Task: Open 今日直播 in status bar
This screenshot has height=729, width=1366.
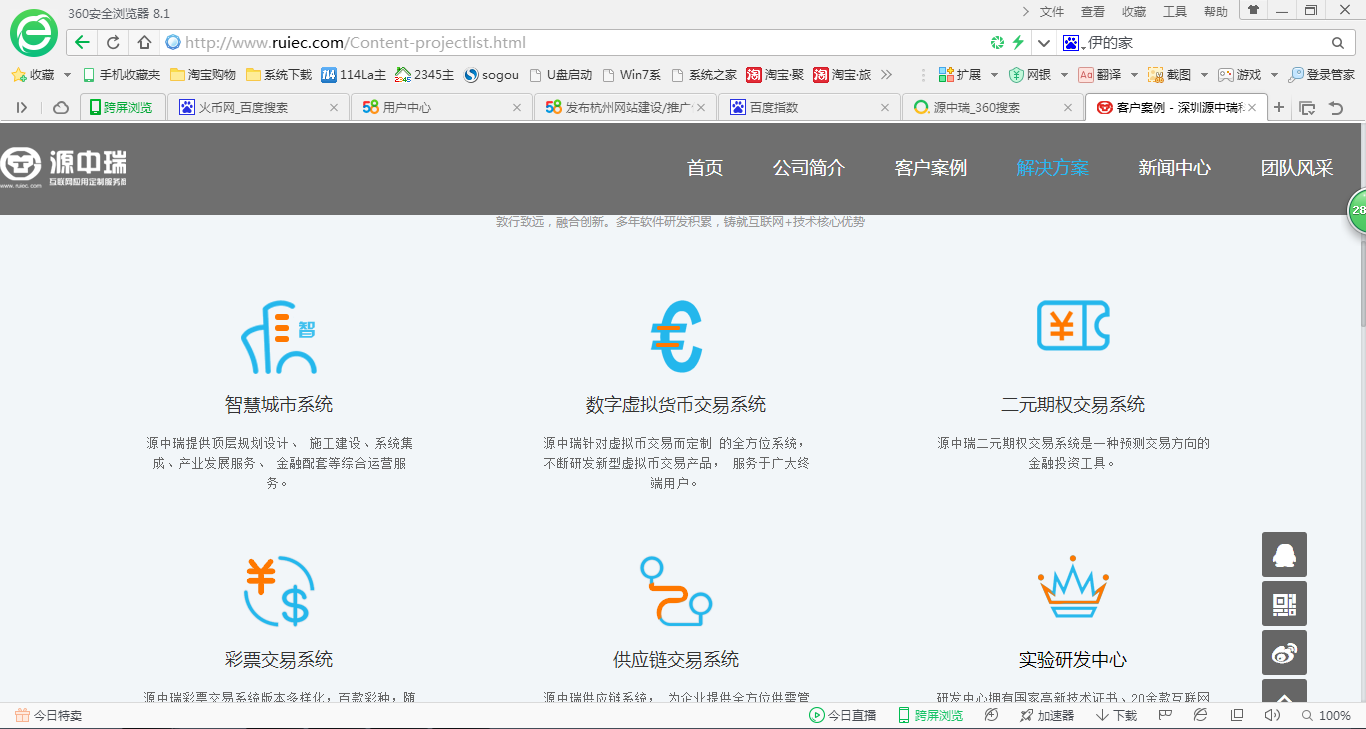Action: (843, 715)
